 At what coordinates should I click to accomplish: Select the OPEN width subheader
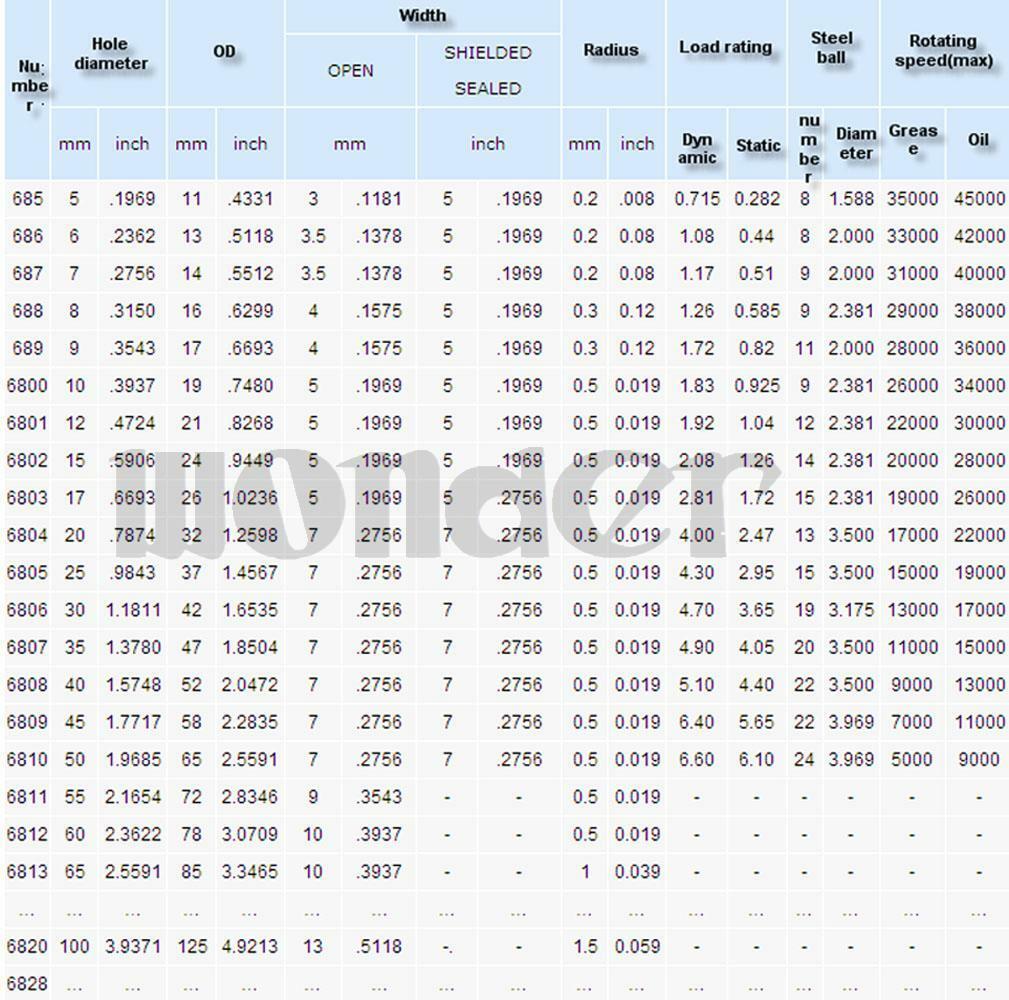point(351,71)
